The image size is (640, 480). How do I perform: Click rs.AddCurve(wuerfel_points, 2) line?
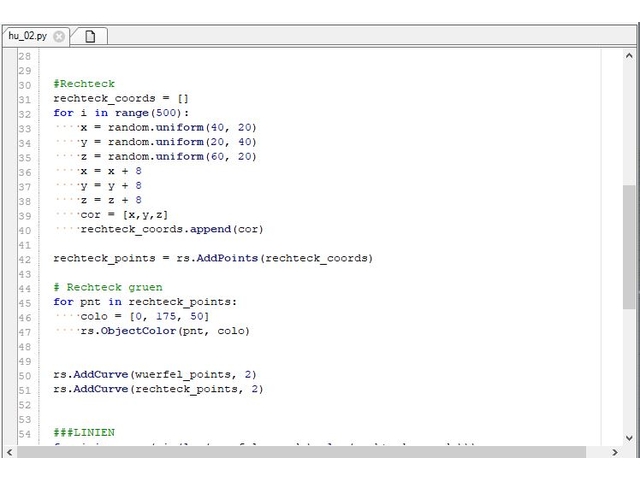(x=155, y=374)
